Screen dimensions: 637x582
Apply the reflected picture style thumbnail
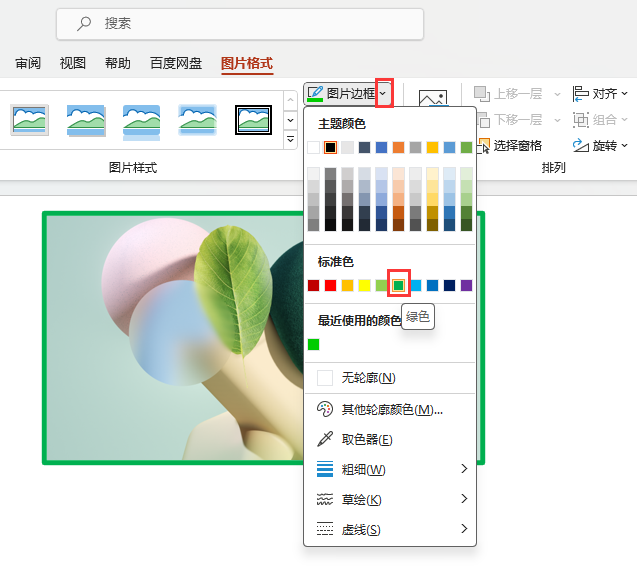click(x=141, y=122)
